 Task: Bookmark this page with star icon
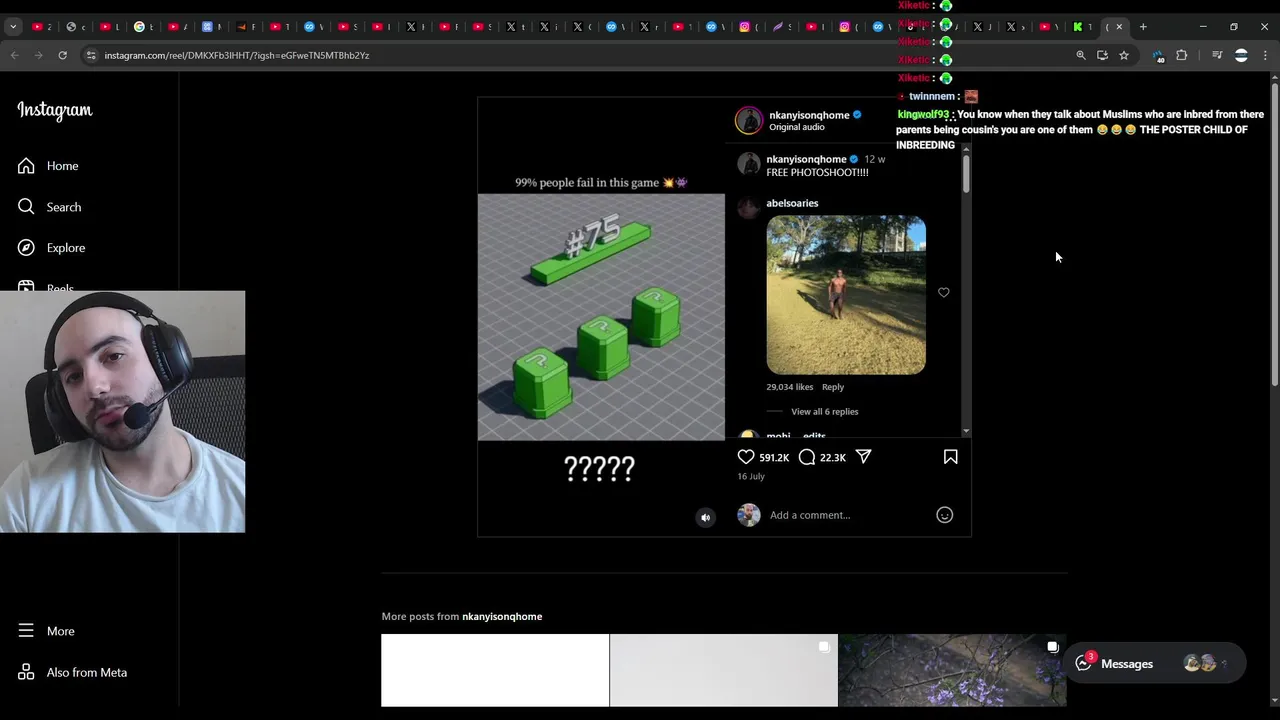1124,55
